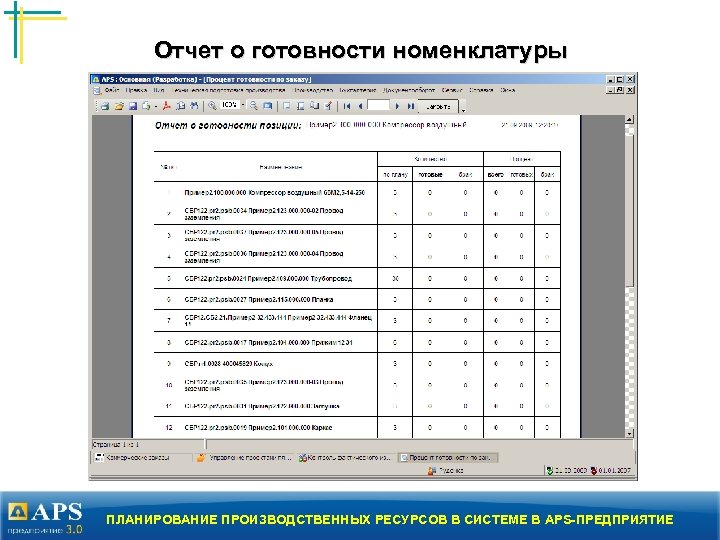Viewport: 720px width, 540px height.
Task: Click row 6 Планка text
Action: click(259, 300)
